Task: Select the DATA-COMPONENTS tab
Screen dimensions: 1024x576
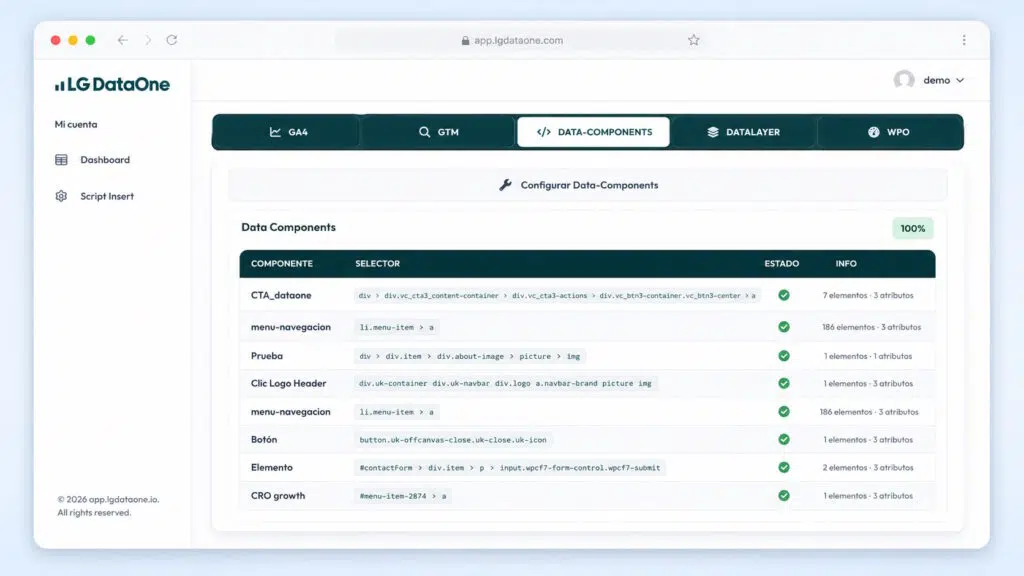Action: [594, 132]
